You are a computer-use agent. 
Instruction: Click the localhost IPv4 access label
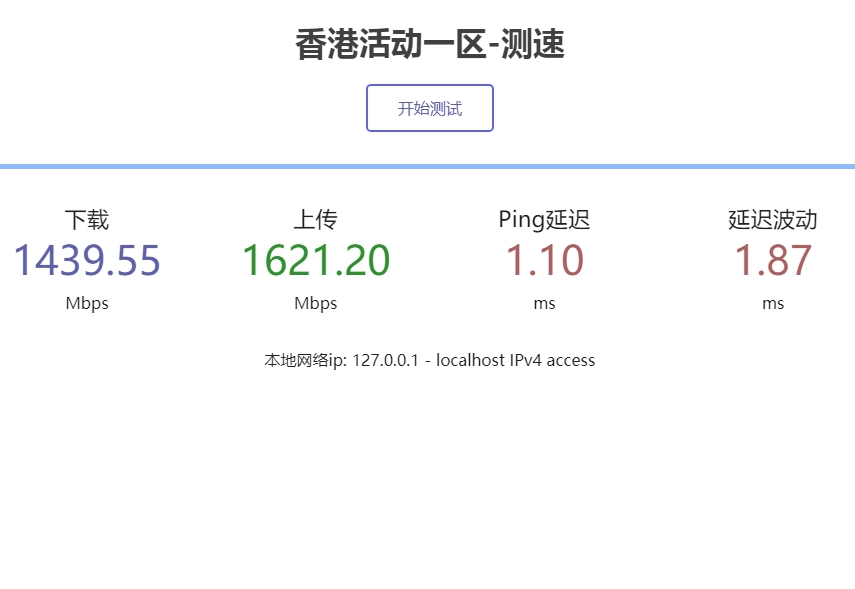(x=516, y=360)
